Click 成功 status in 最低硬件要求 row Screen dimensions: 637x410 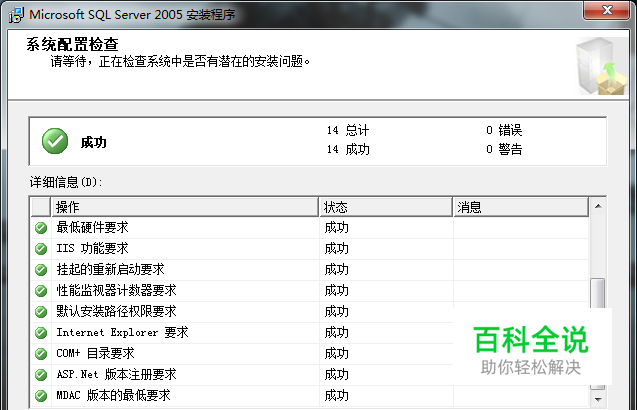pos(336,228)
